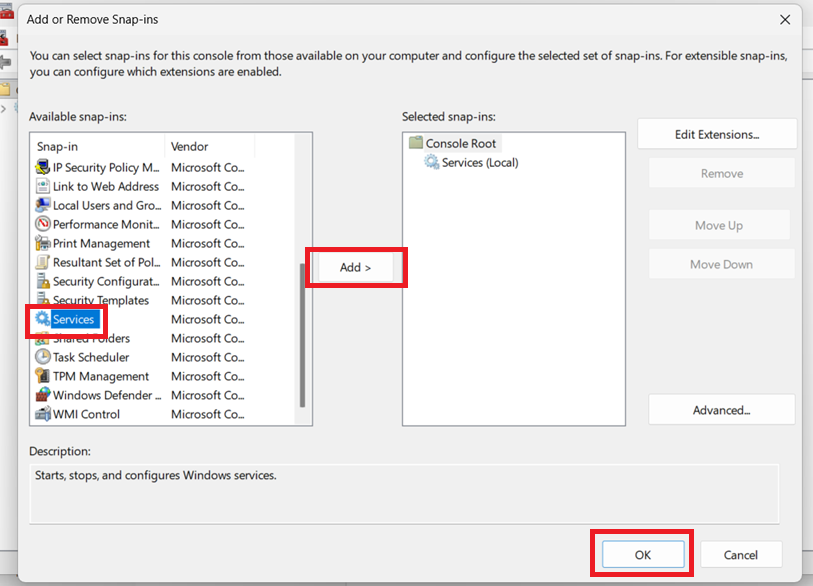Select the Print Management printer icon
This screenshot has width=813, height=586.
43,244
